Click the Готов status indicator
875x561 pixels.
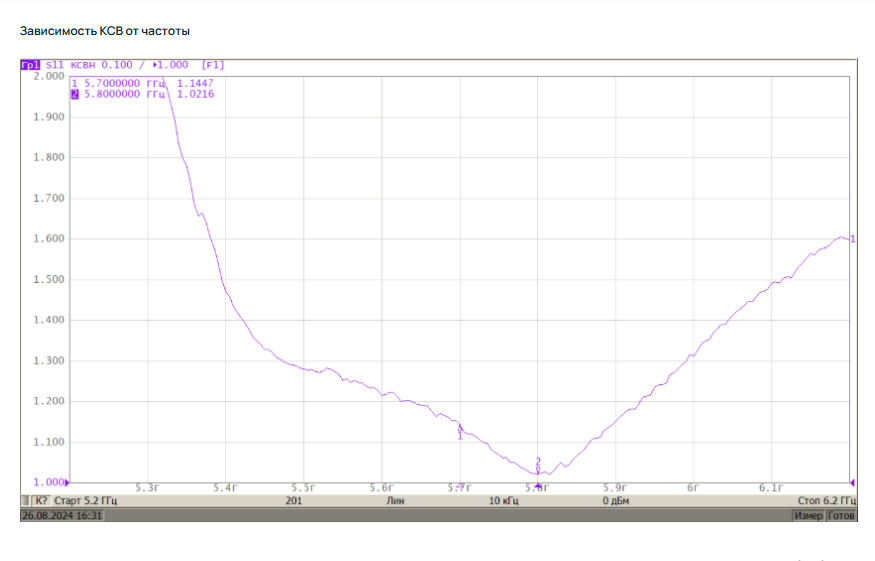[841, 515]
